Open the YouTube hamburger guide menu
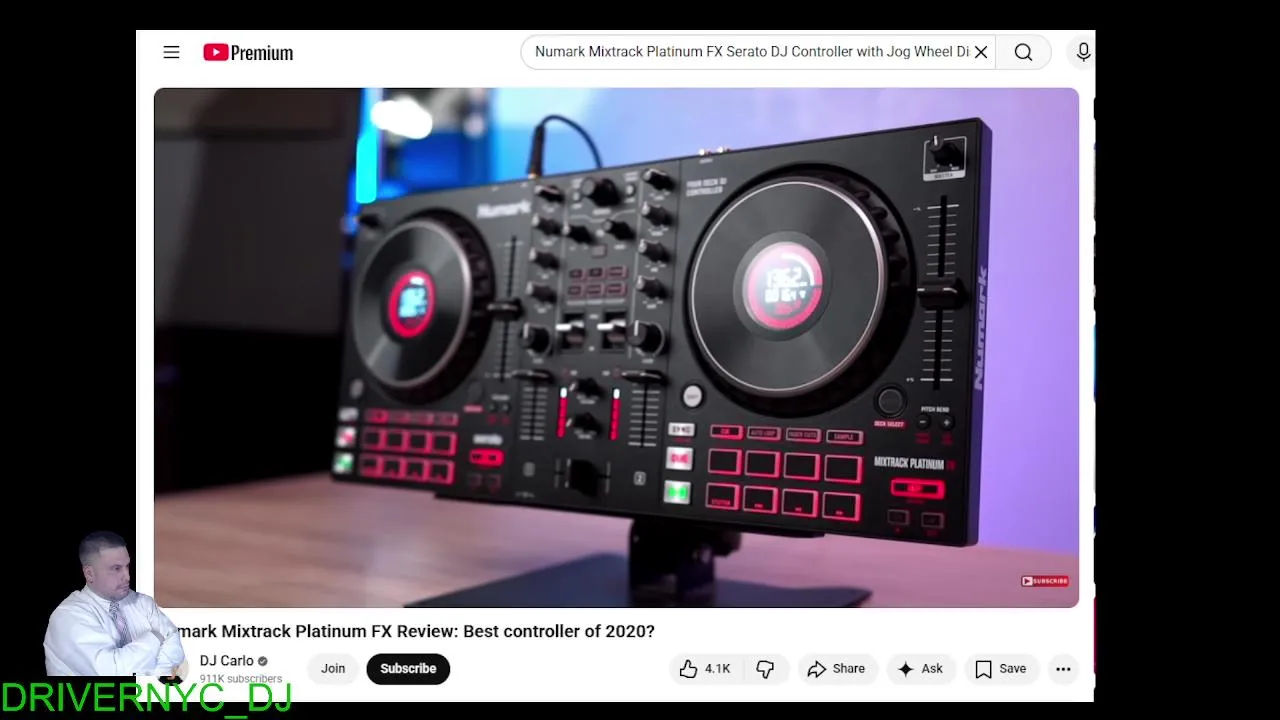The width and height of the screenshot is (1280, 720). 171,52
